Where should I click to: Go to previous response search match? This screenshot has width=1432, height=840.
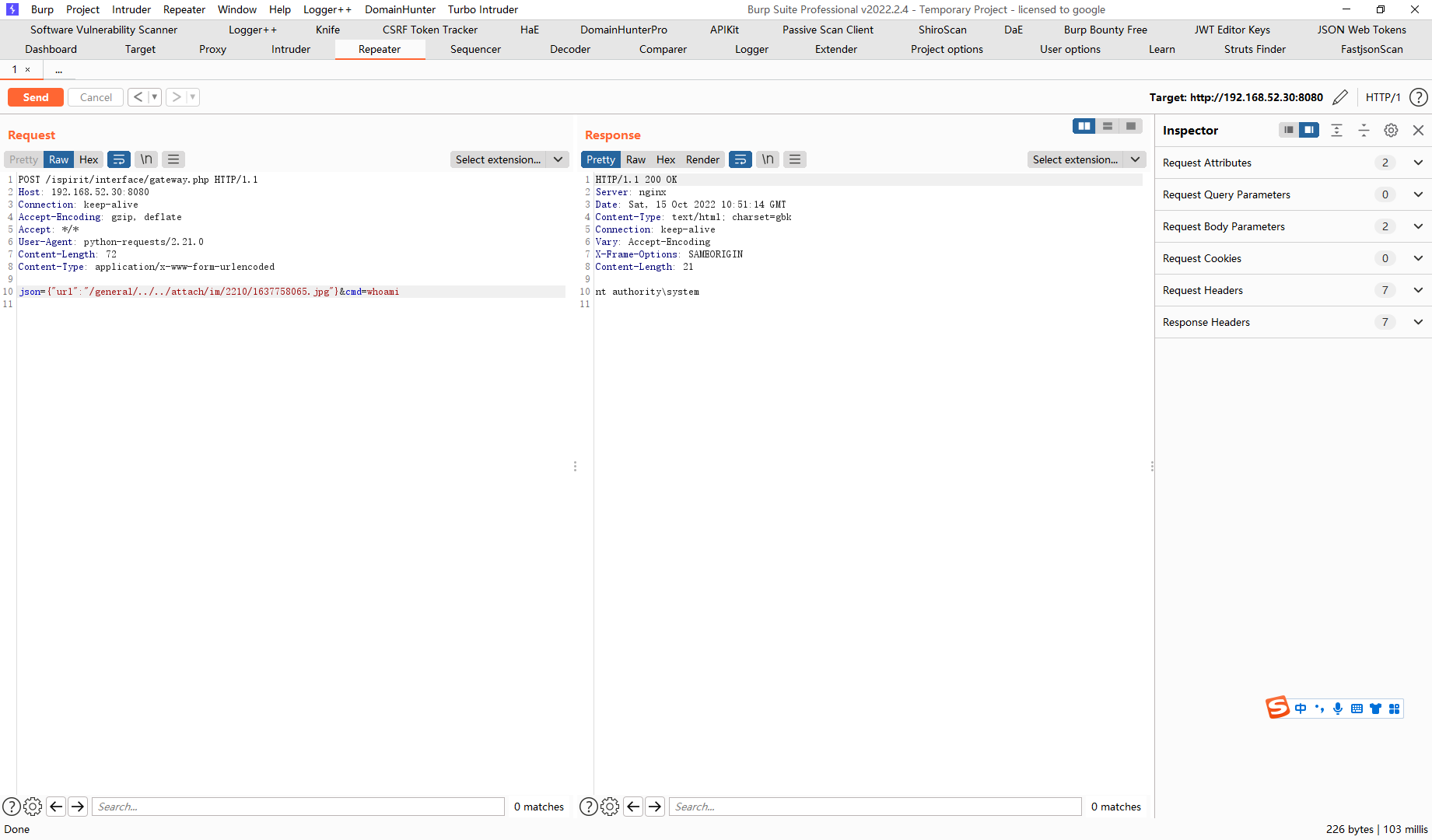[x=633, y=807]
